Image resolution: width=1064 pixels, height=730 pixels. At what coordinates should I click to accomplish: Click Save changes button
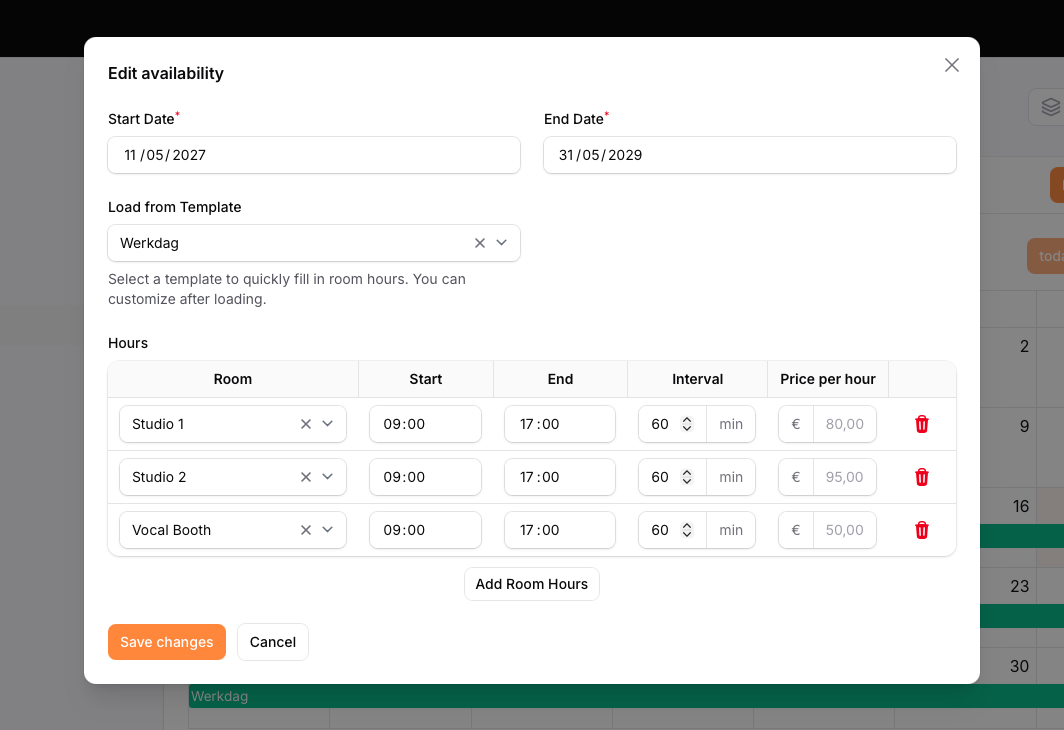point(167,642)
